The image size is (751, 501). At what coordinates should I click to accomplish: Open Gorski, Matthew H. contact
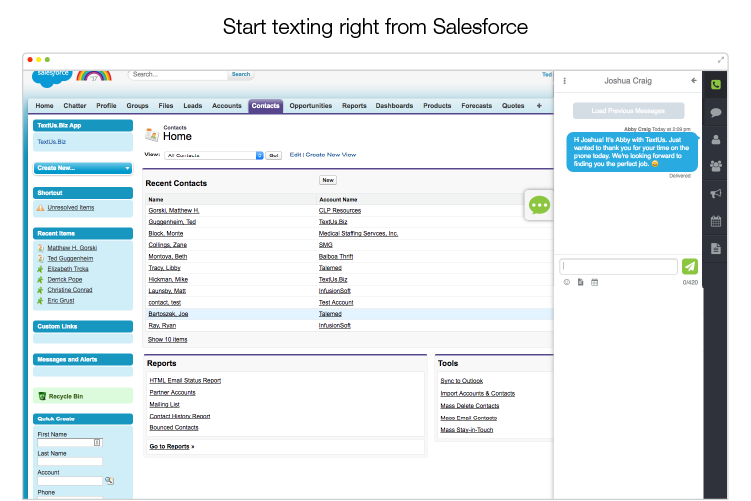[x=174, y=210]
